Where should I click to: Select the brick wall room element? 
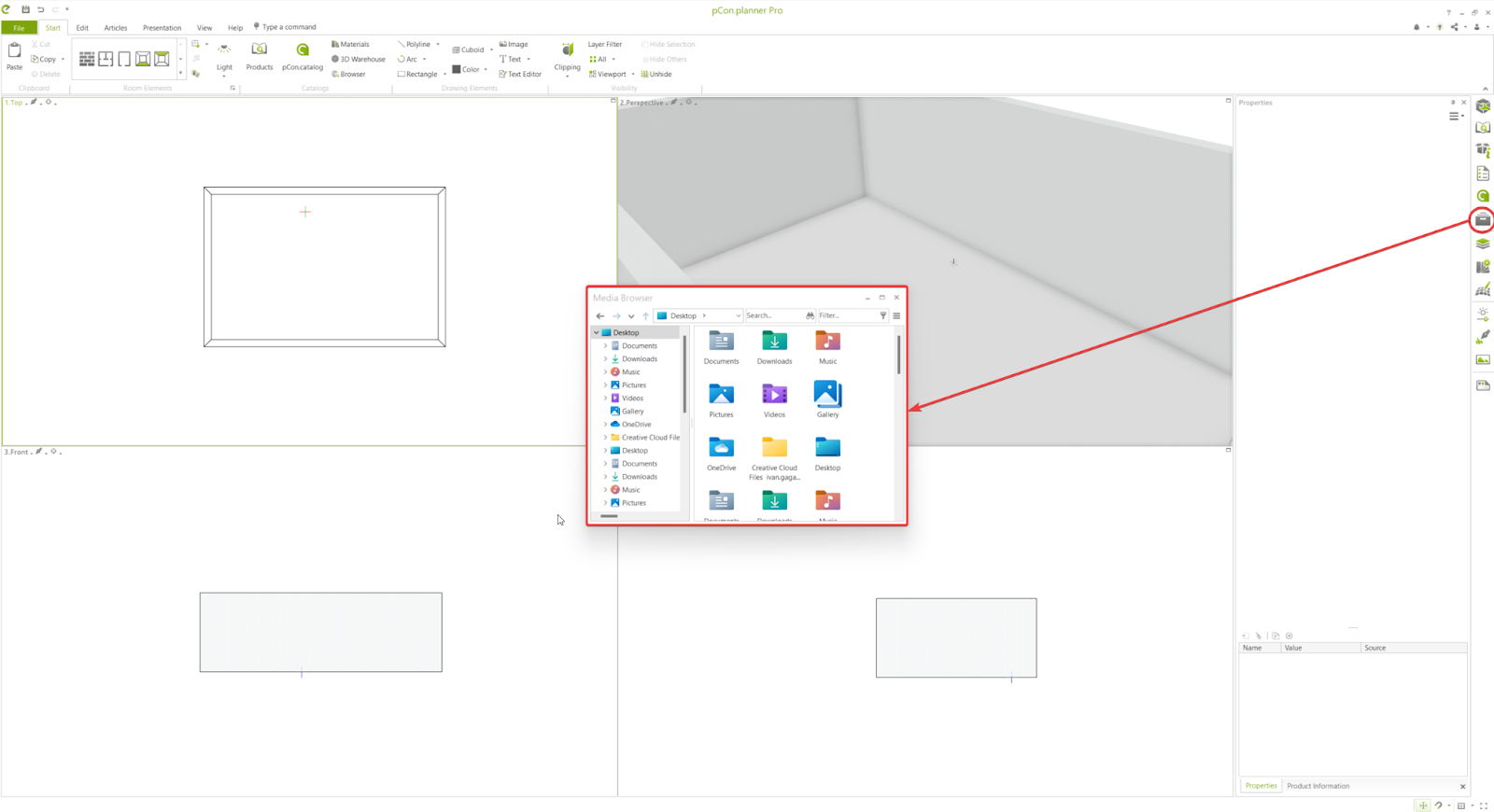point(87,59)
